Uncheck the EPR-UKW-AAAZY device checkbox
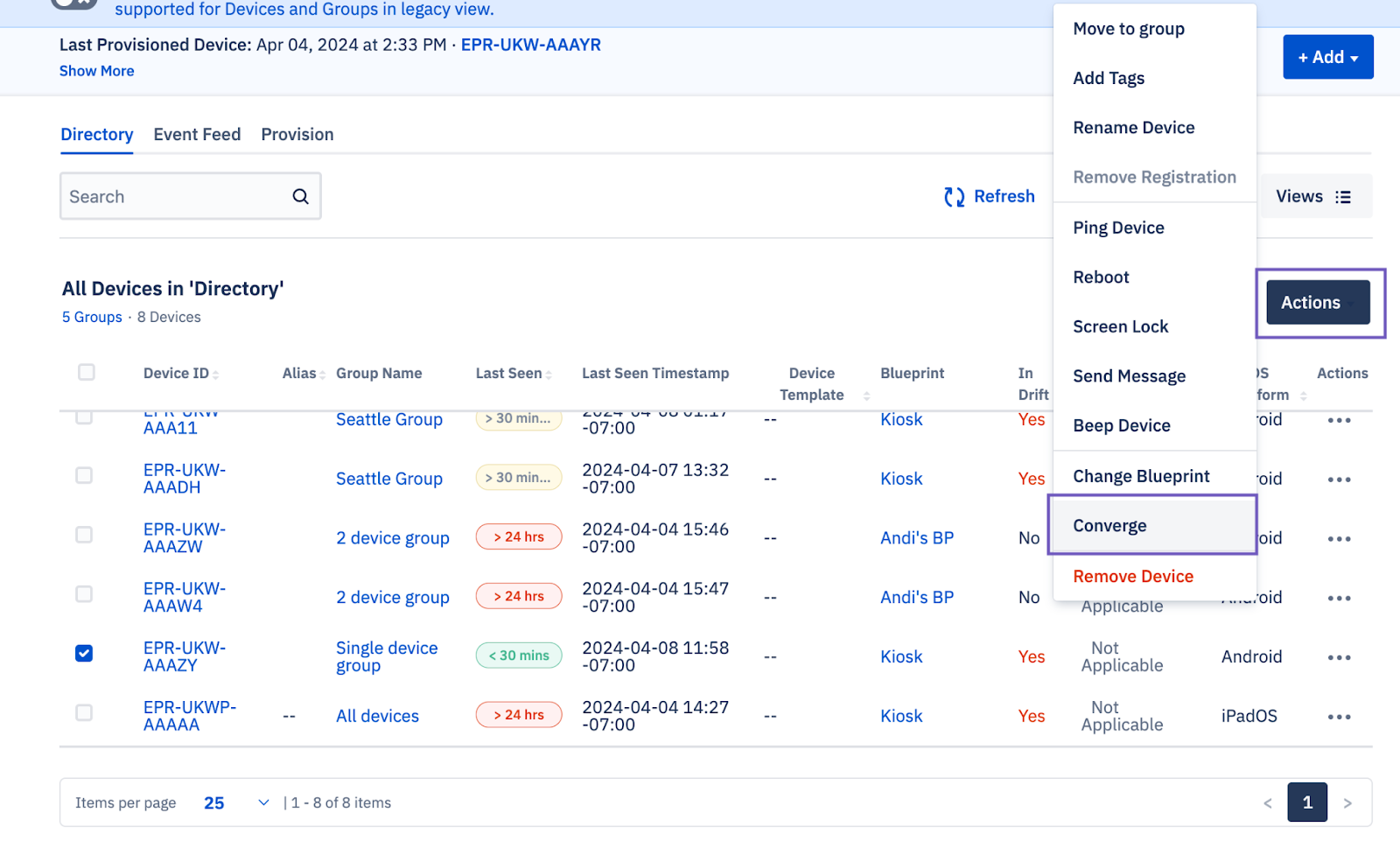The image size is (1400, 848). (84, 654)
